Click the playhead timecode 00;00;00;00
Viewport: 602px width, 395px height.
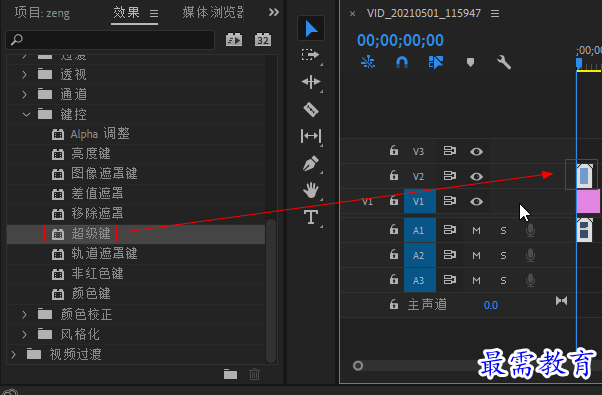400,40
